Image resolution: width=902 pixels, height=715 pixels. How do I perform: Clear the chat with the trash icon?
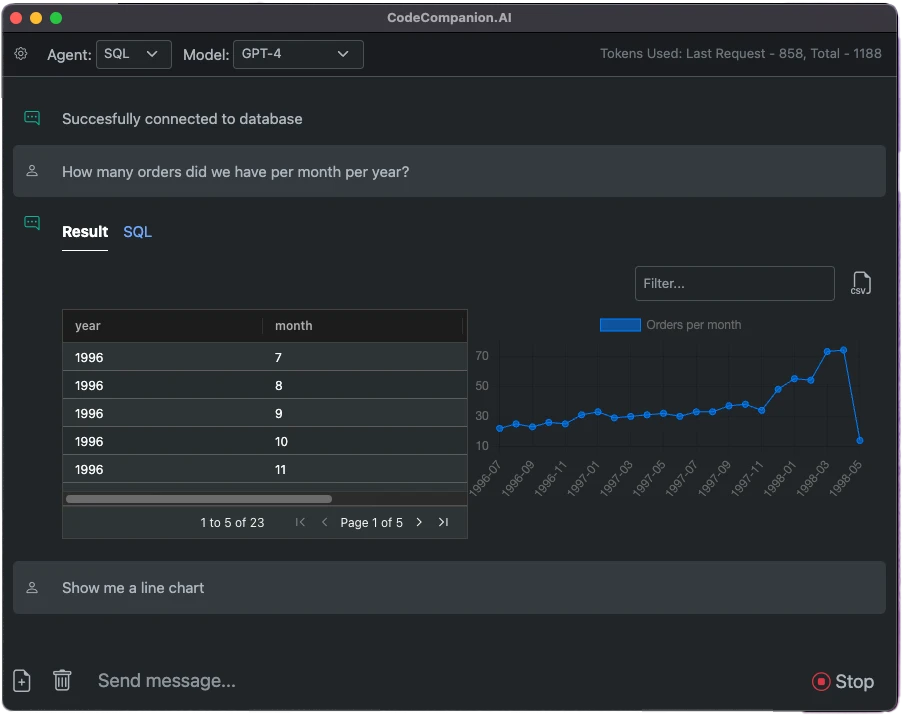pyautogui.click(x=62, y=680)
